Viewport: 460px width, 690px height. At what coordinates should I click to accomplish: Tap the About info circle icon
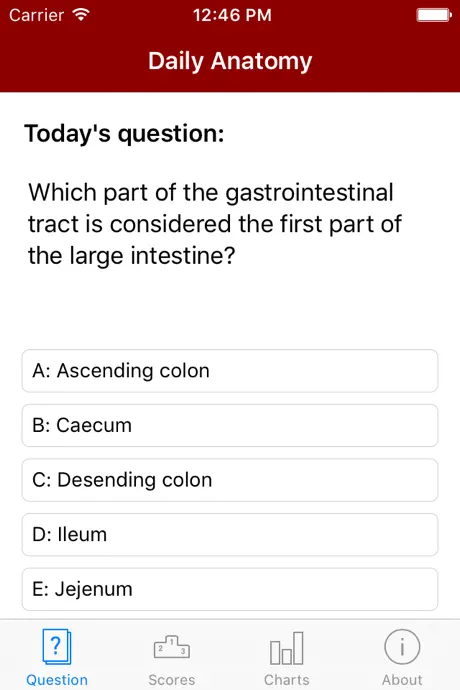click(x=402, y=647)
